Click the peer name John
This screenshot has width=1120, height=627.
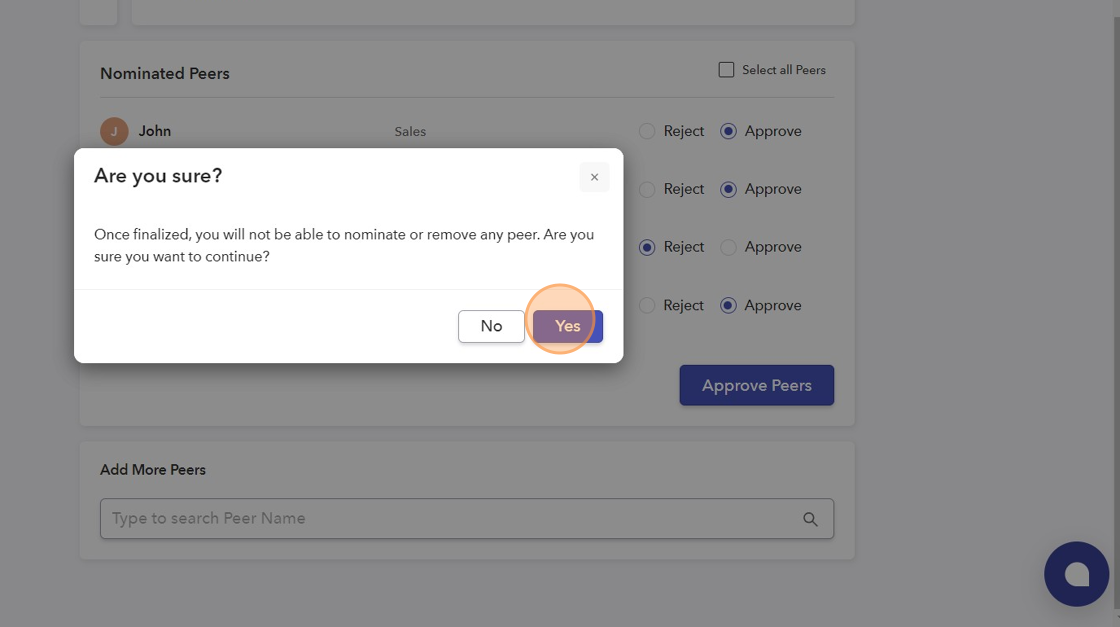(x=155, y=131)
